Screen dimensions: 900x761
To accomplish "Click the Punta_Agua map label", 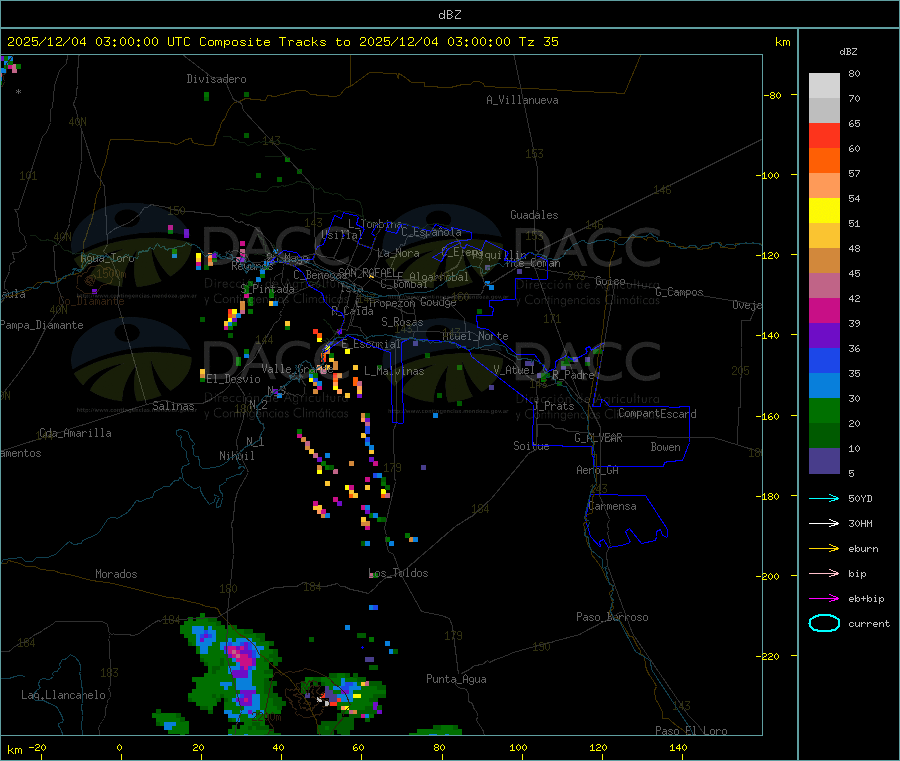I will coord(456,679).
